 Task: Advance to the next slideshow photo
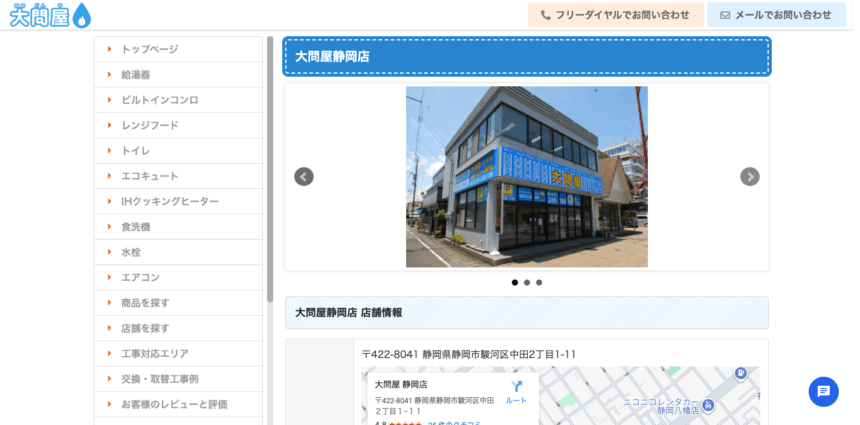pos(749,177)
